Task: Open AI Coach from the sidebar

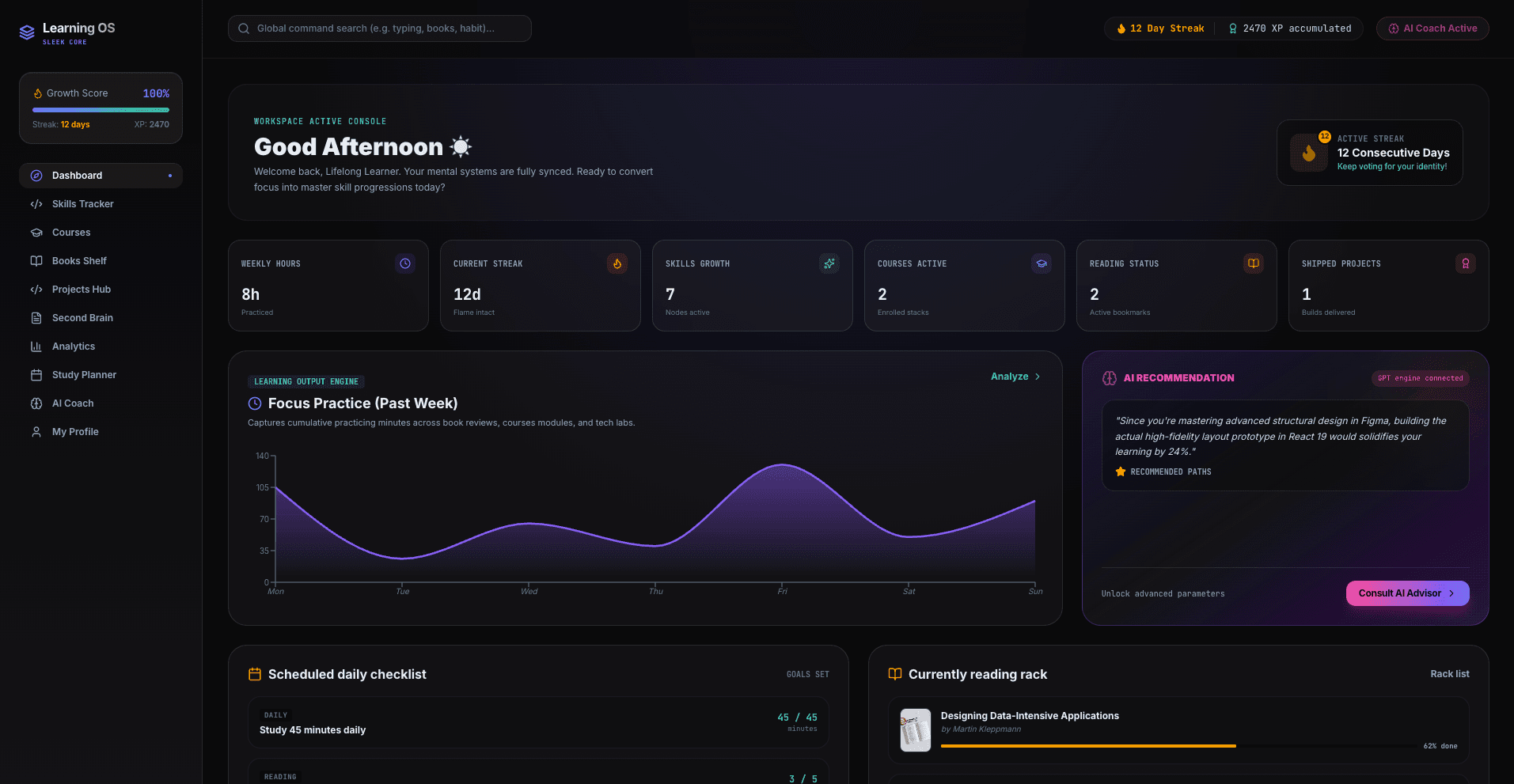Action: [101, 403]
